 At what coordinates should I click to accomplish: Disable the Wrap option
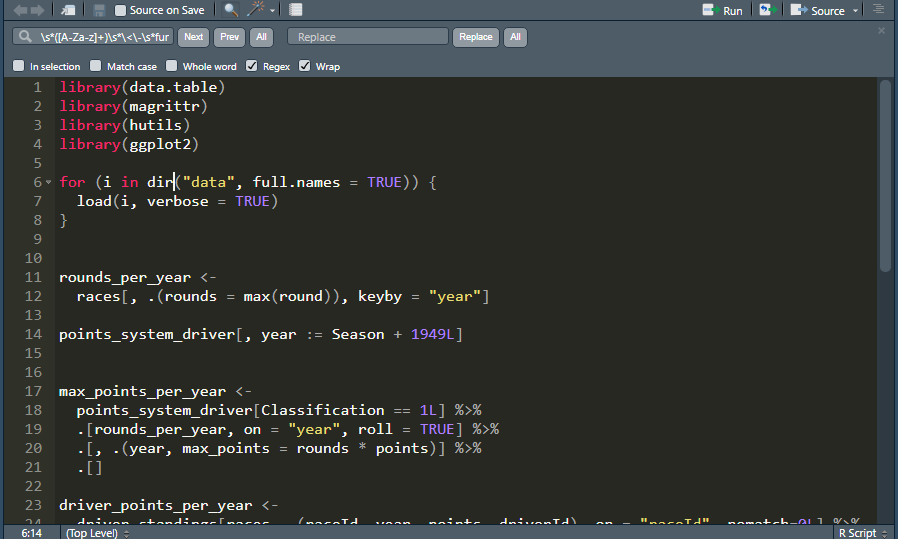(305, 66)
